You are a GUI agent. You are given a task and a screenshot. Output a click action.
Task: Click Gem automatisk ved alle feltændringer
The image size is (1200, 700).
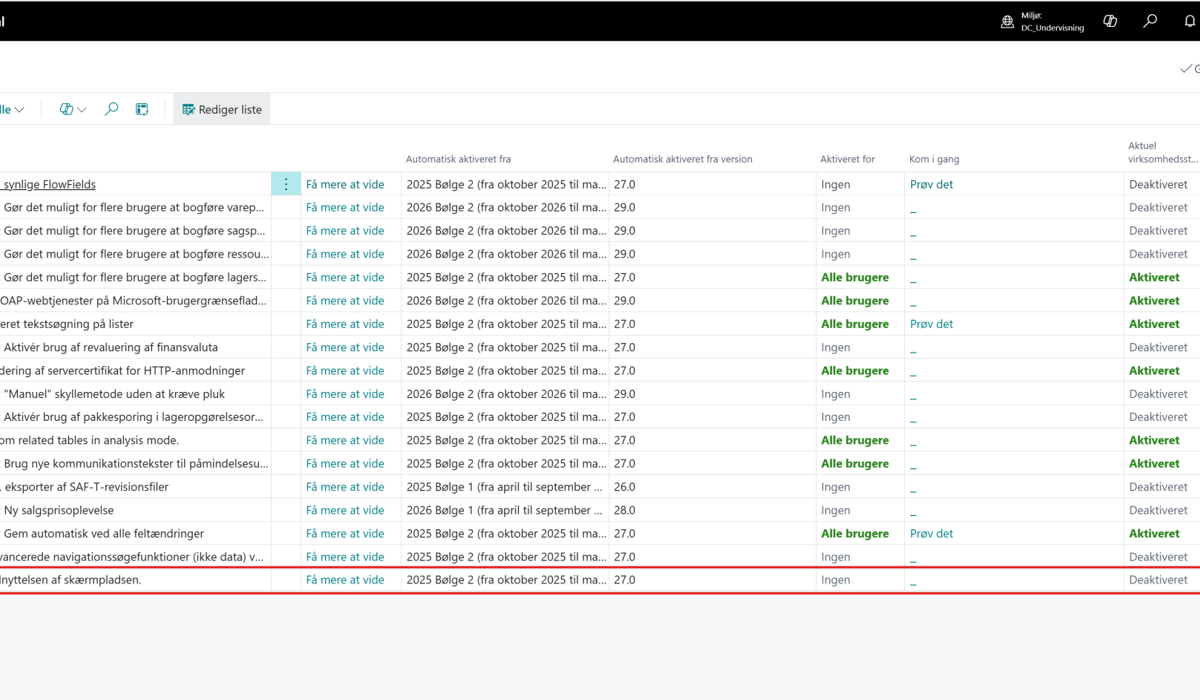click(104, 533)
